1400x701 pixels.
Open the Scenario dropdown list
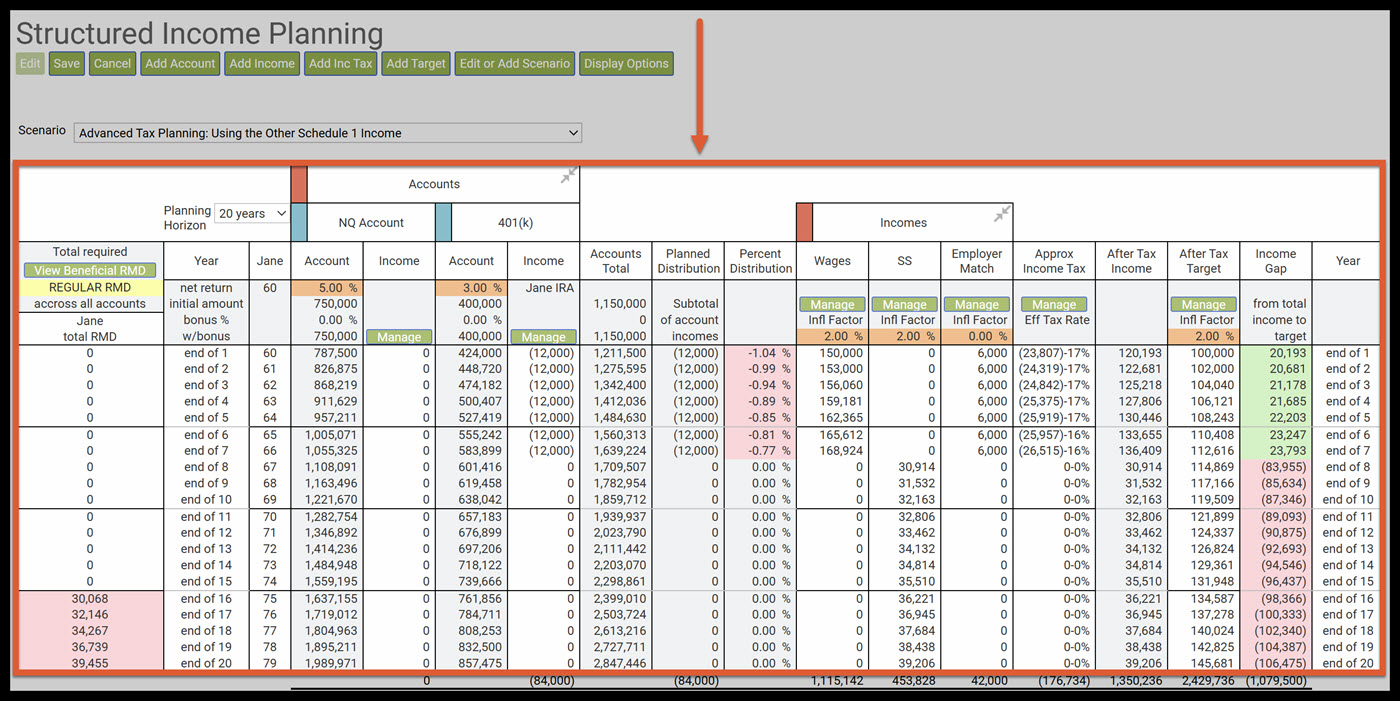[328, 132]
